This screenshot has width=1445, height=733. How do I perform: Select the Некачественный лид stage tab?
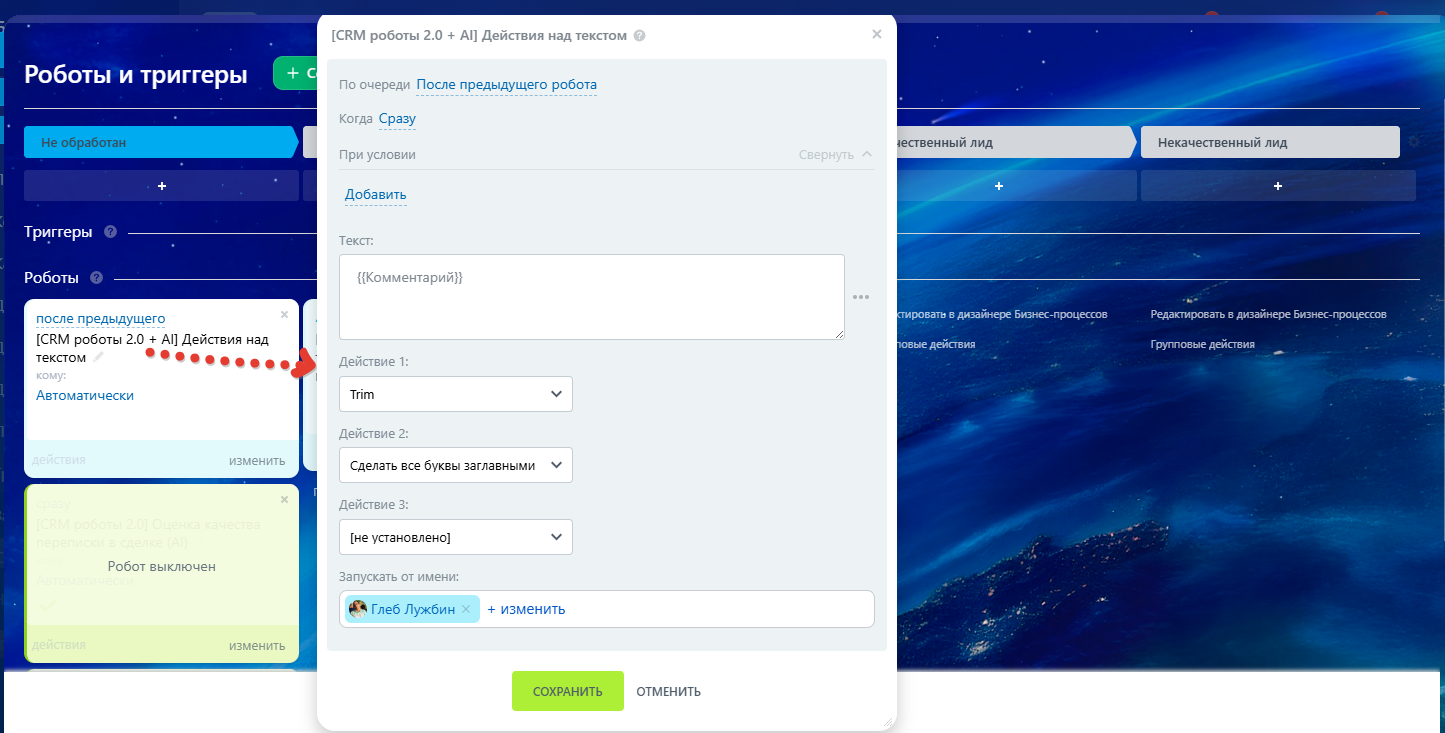[1268, 142]
